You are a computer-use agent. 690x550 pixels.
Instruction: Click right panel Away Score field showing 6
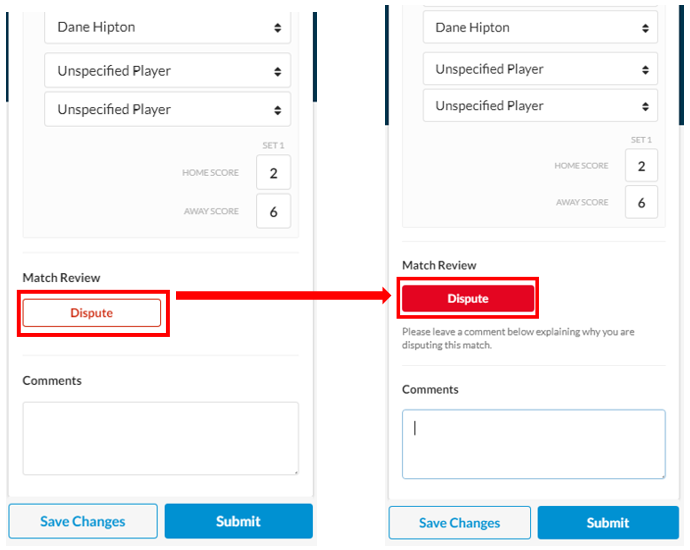coord(641,202)
